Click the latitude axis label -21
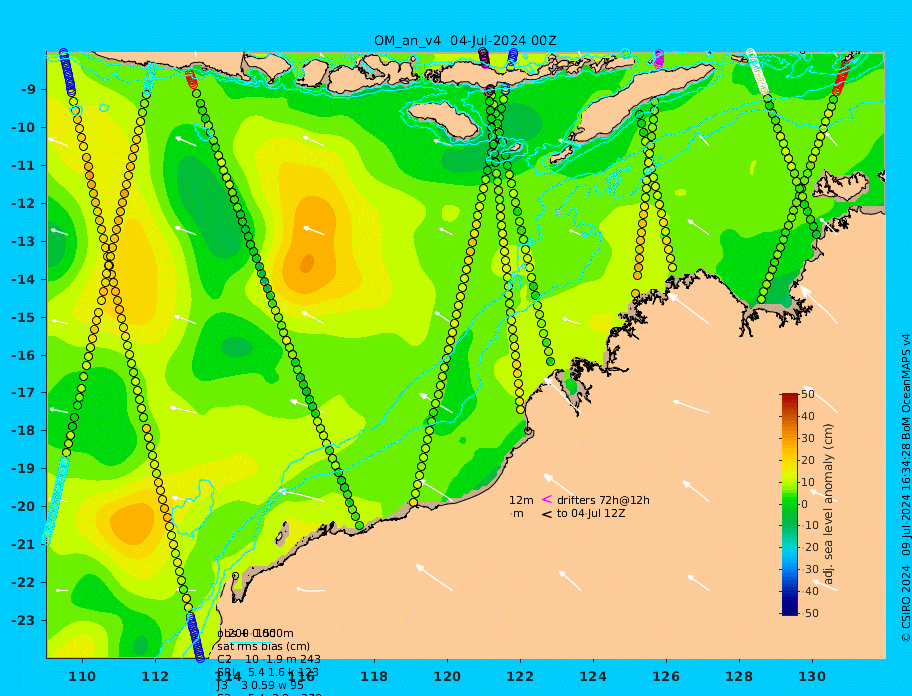 (24, 545)
